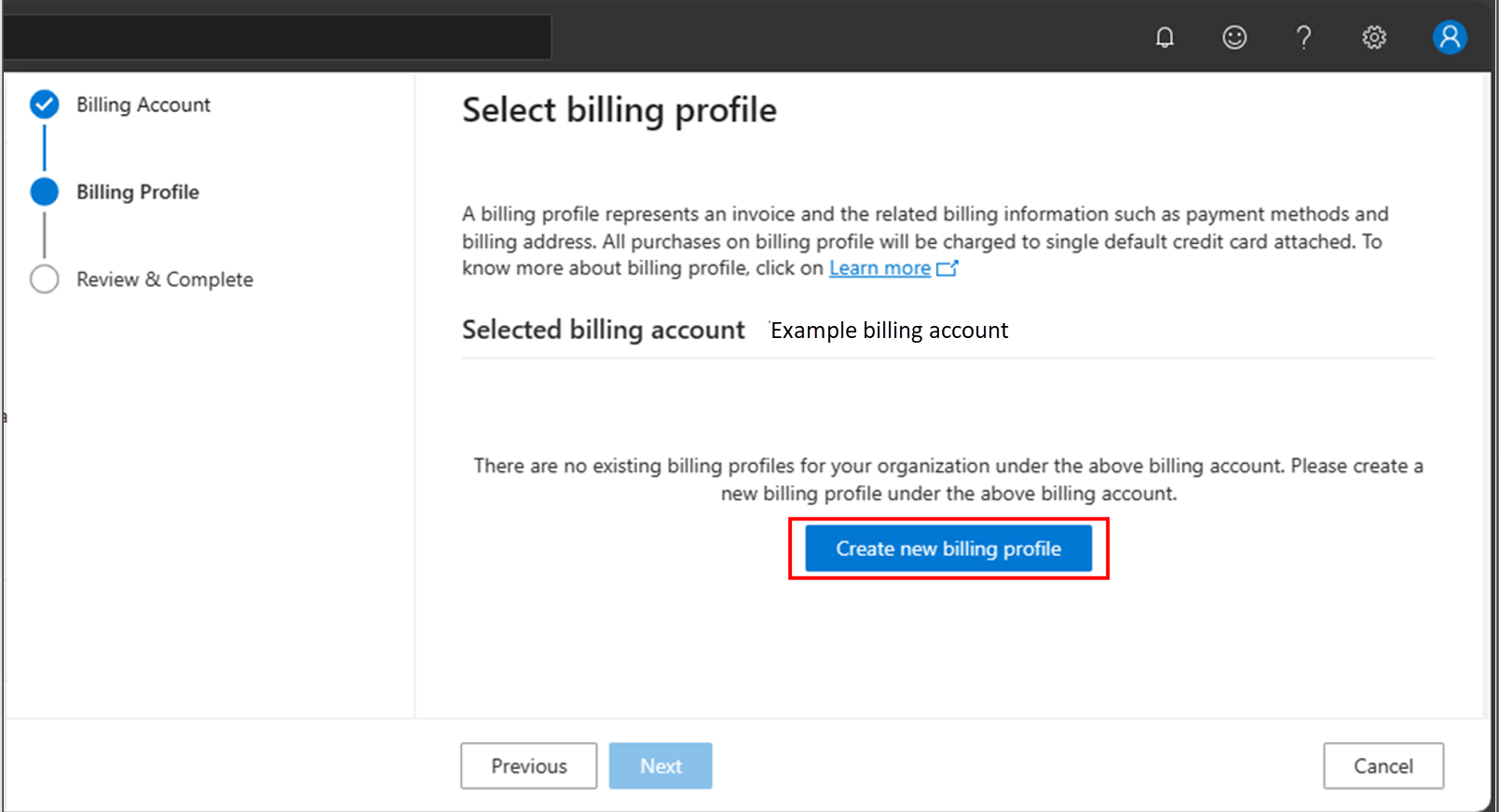Image resolution: width=1499 pixels, height=812 pixels.
Task: Open the user account avatar
Action: 1449,37
